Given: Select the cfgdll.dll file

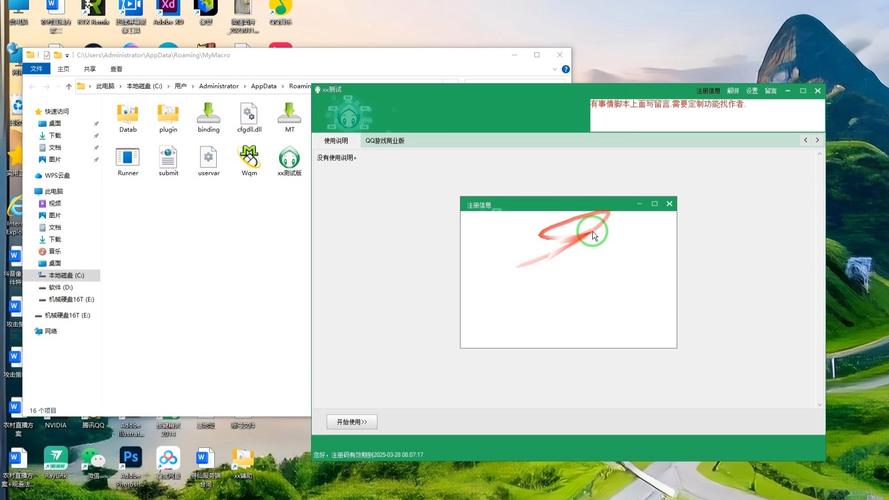Looking at the screenshot, I should coord(249,117).
